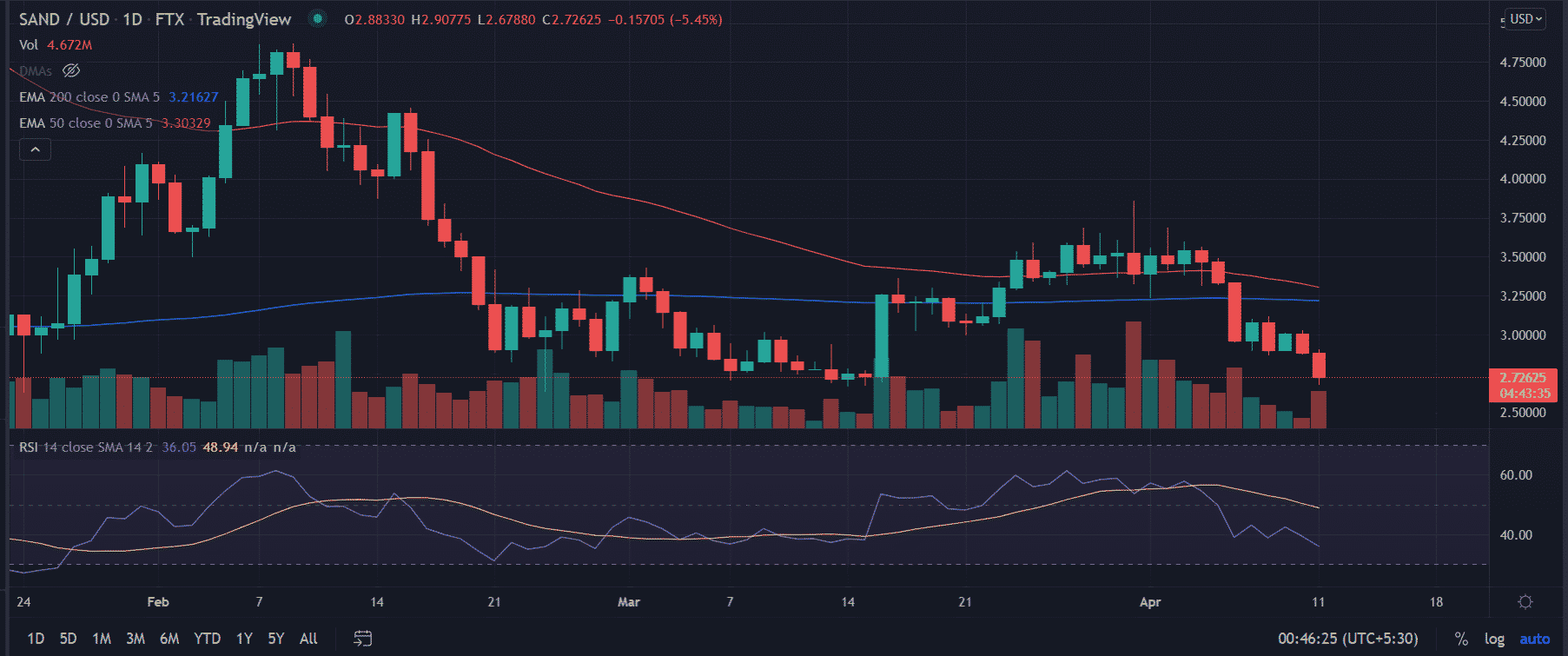
Task: Collapse the indicator legend with chevron button
Action: click(x=35, y=150)
